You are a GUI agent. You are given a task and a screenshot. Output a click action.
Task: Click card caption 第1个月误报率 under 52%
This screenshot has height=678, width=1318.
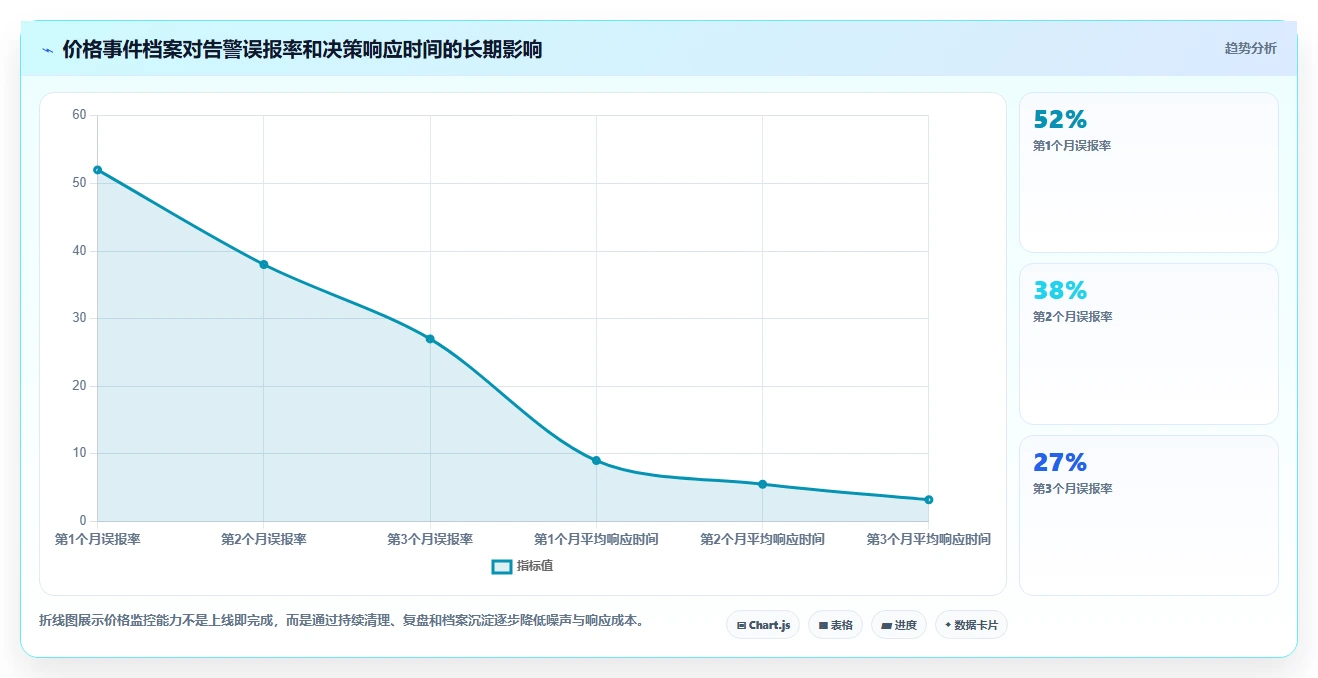pyautogui.click(x=1072, y=146)
